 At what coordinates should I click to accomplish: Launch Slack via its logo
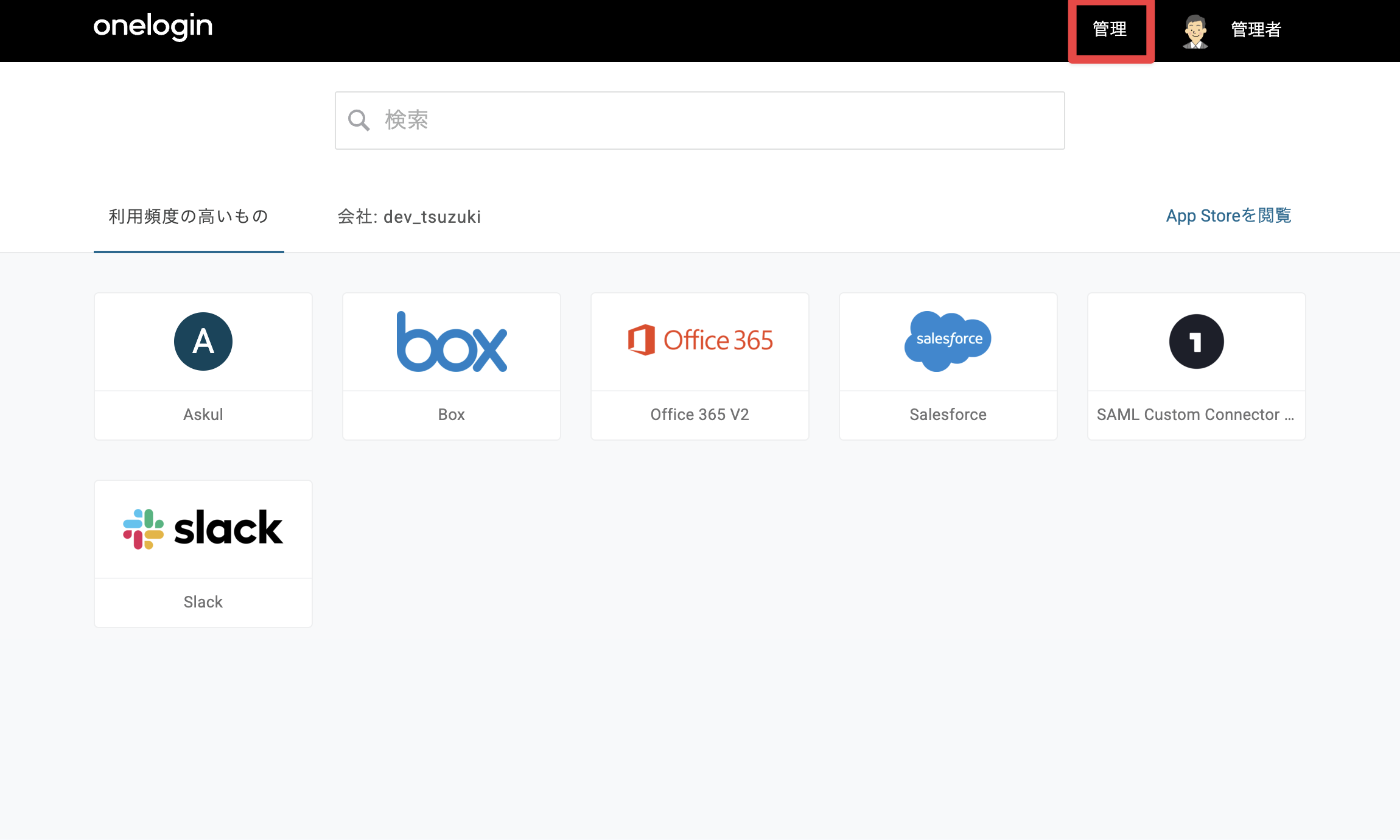pyautogui.click(x=203, y=528)
